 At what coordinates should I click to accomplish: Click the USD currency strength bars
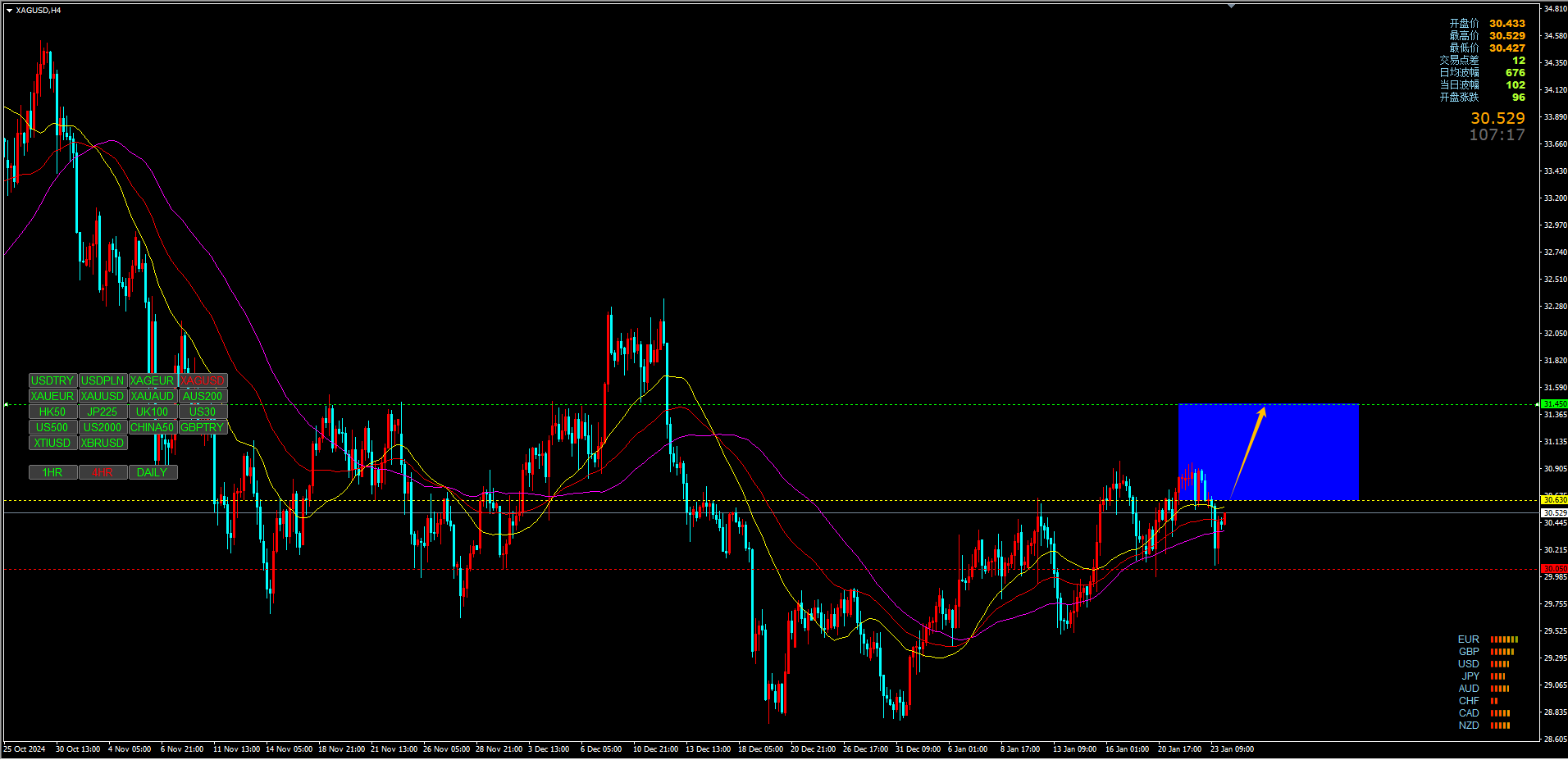pyautogui.click(x=1499, y=664)
